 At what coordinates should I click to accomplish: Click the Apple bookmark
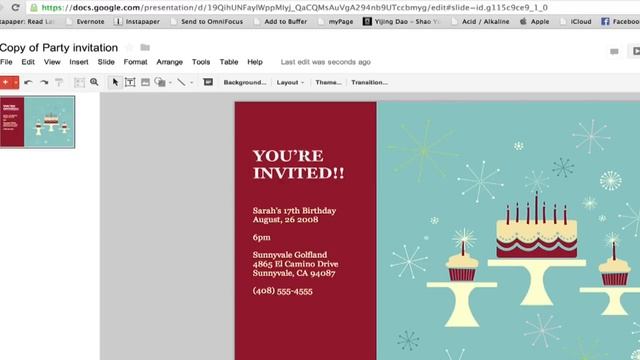tap(534, 22)
